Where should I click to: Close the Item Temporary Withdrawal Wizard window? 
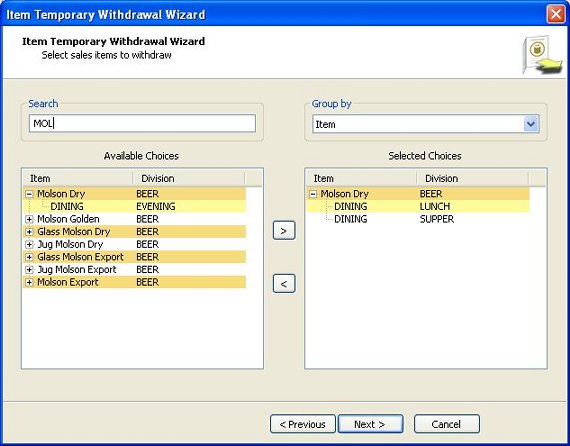pos(556,14)
